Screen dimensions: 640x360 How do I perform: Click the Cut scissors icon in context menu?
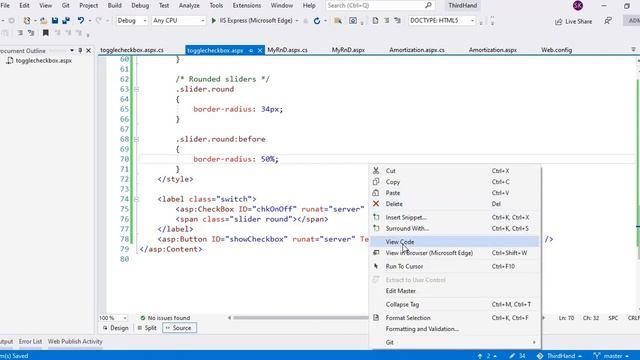coord(376,171)
